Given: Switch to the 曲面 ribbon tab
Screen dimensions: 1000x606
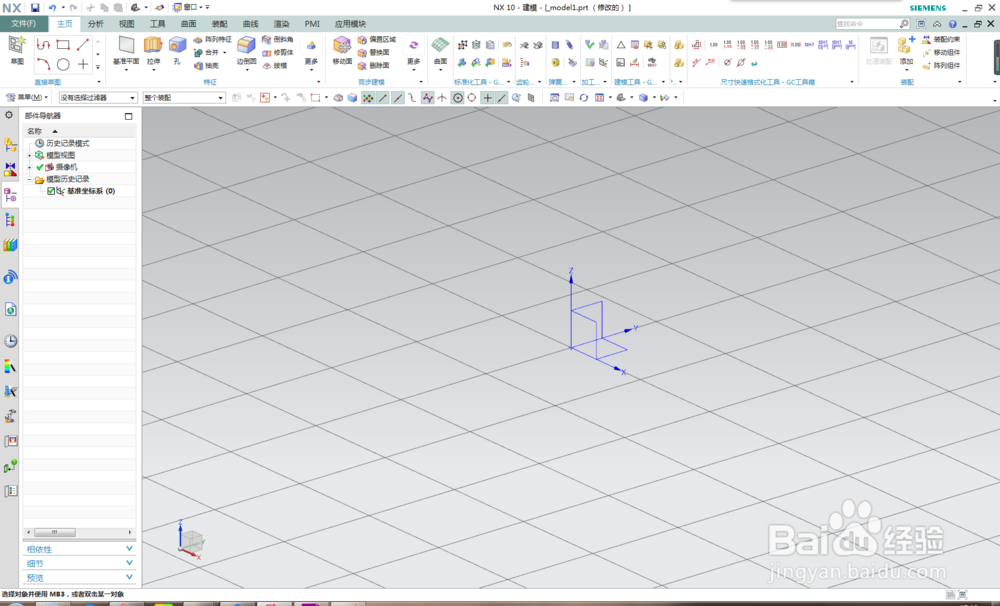Looking at the screenshot, I should coord(189,24).
